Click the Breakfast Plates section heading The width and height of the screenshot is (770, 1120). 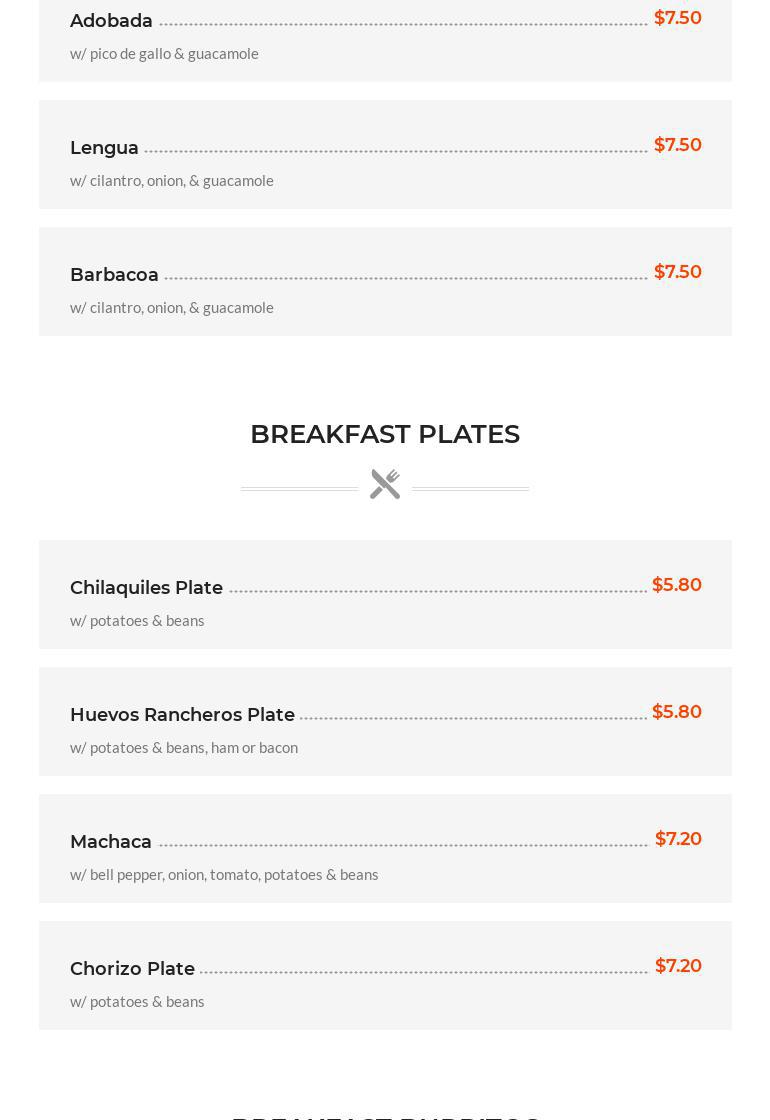[x=385, y=434]
